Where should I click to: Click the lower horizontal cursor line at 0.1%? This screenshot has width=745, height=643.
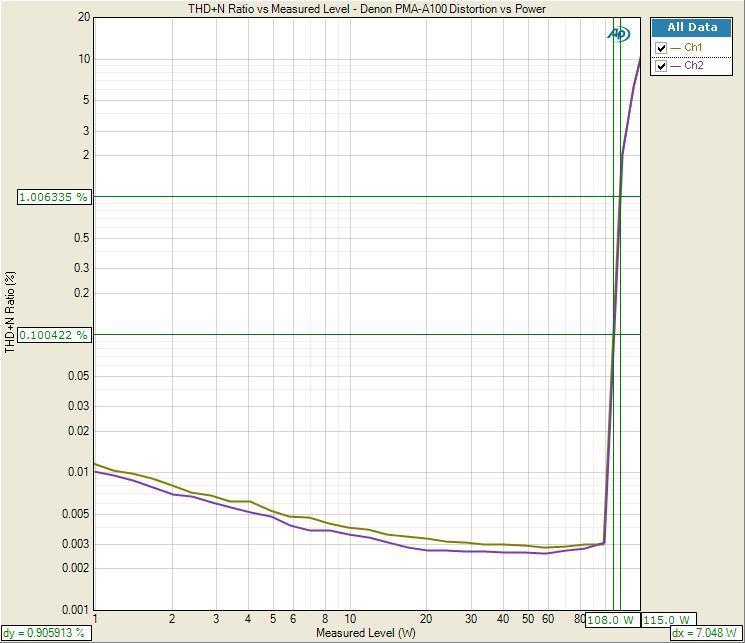click(350, 334)
